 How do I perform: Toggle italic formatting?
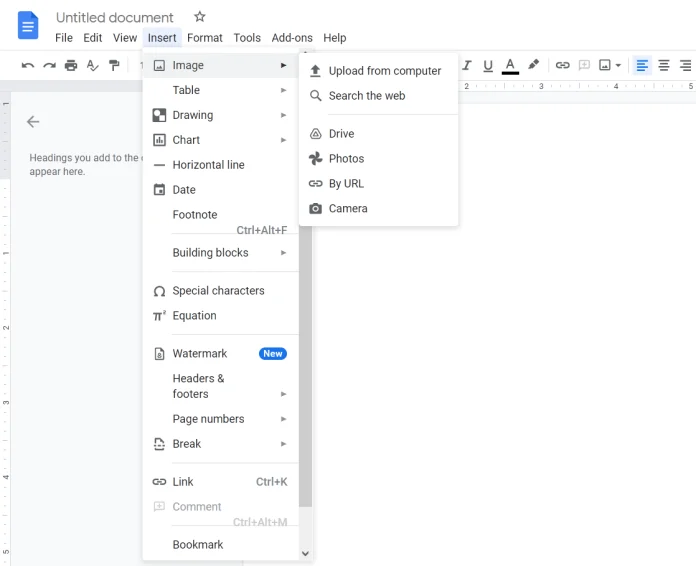coord(467,66)
